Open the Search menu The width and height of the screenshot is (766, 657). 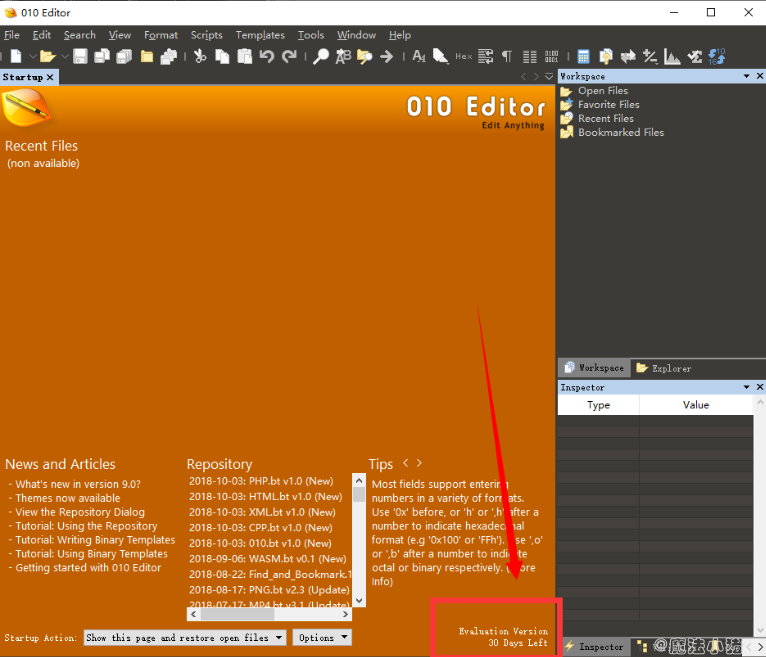click(x=80, y=35)
